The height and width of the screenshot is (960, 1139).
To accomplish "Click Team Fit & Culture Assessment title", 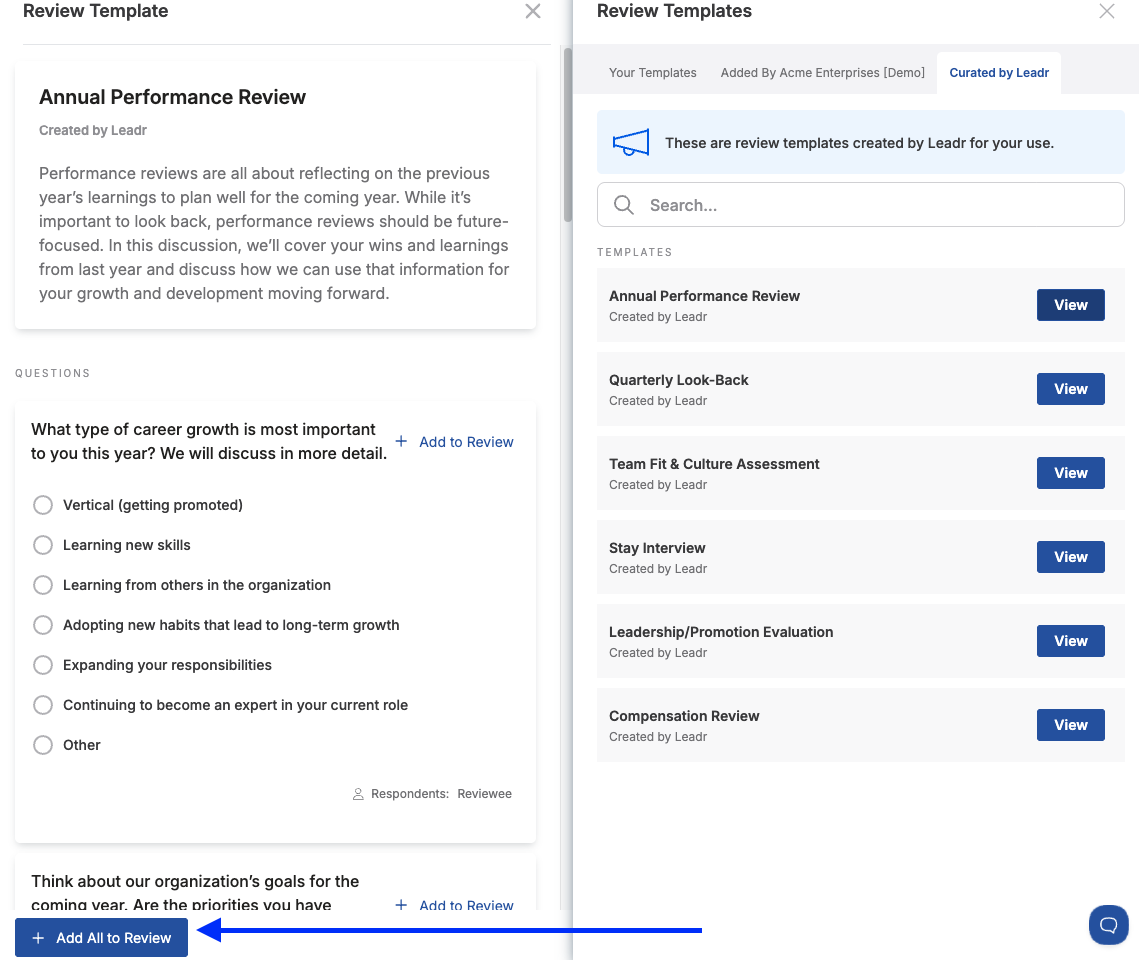I will pos(714,464).
